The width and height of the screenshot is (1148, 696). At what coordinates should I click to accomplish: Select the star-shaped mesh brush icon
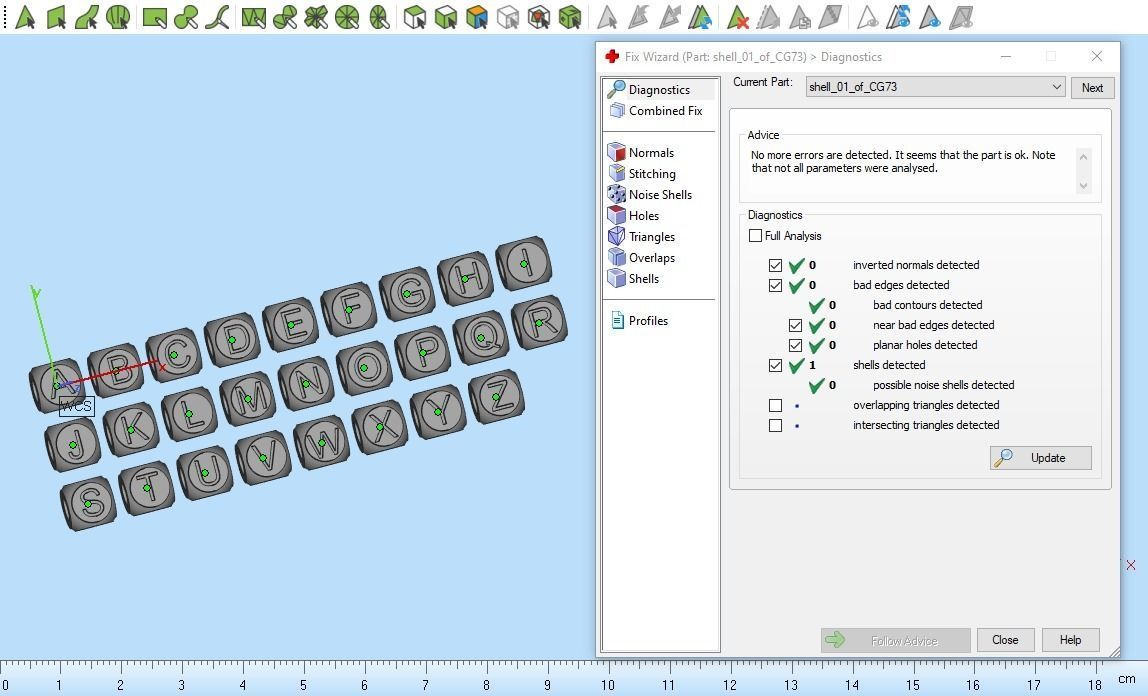(x=316, y=17)
